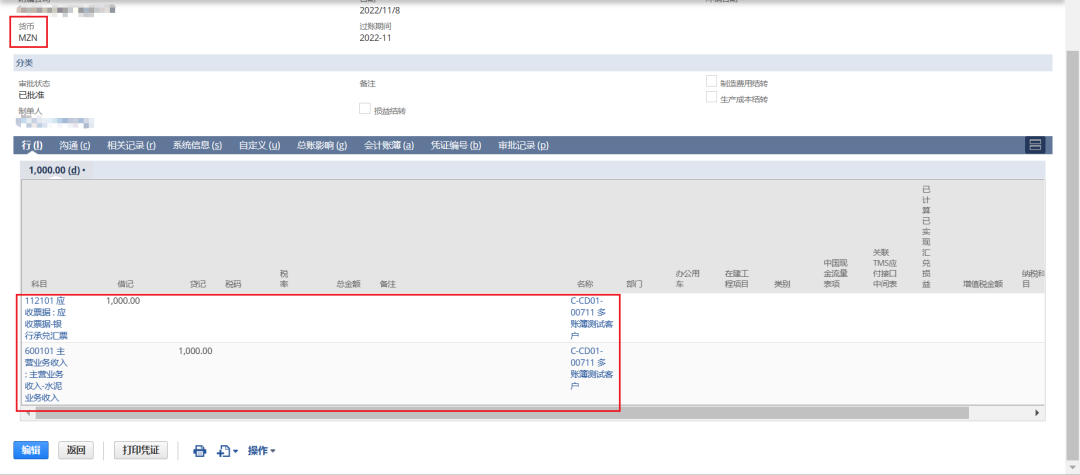Open the 会计账簿 (a) tab
Viewport: 1080px width, 475px height.
(388, 145)
